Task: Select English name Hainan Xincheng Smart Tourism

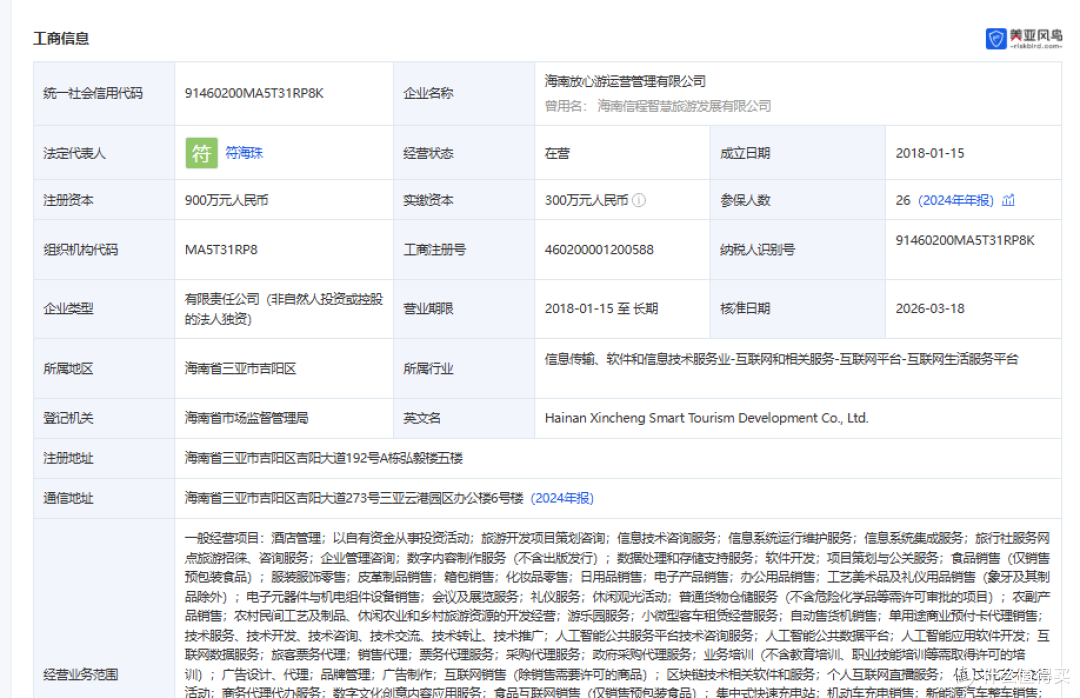Action: 707,418
